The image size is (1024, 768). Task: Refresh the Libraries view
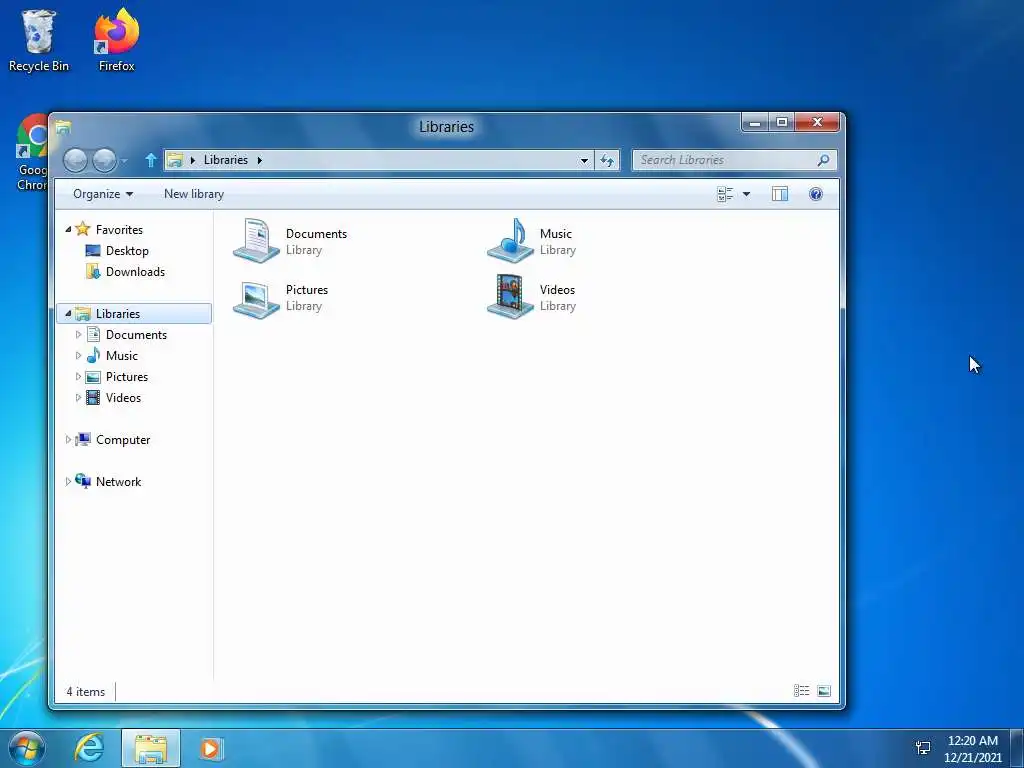pyautogui.click(x=607, y=161)
